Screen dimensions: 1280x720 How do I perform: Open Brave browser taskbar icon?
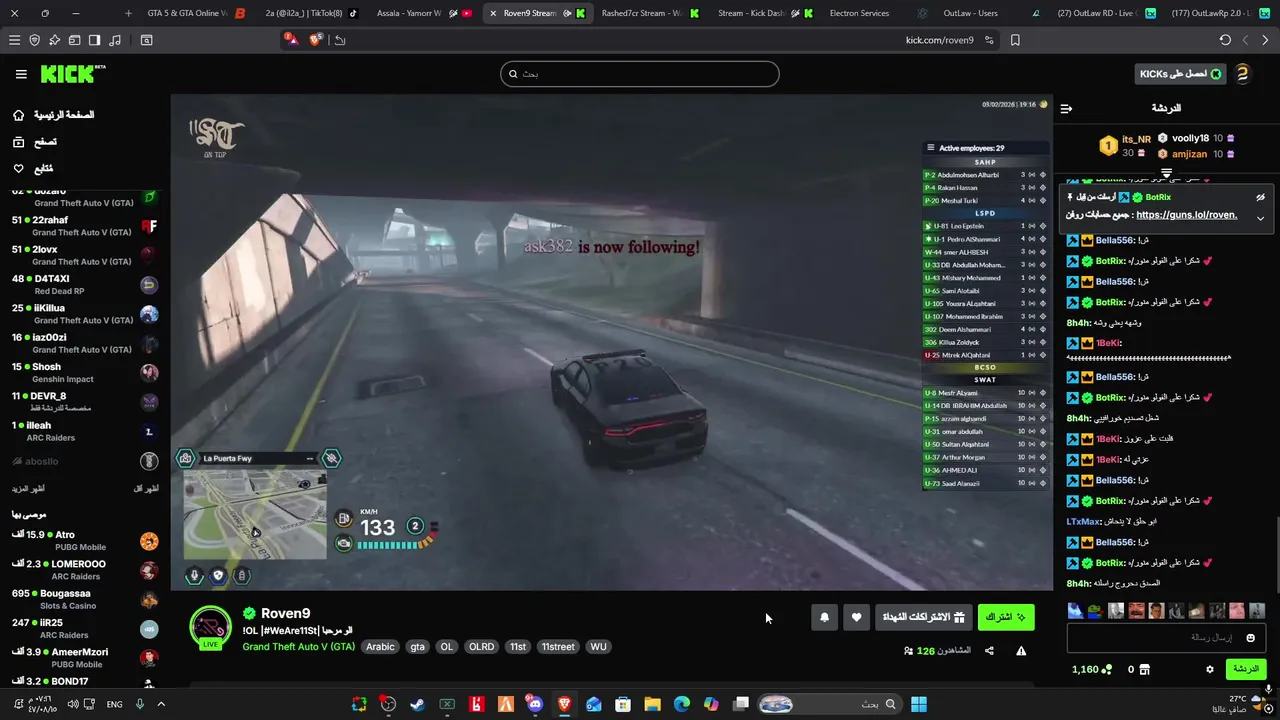(564, 704)
